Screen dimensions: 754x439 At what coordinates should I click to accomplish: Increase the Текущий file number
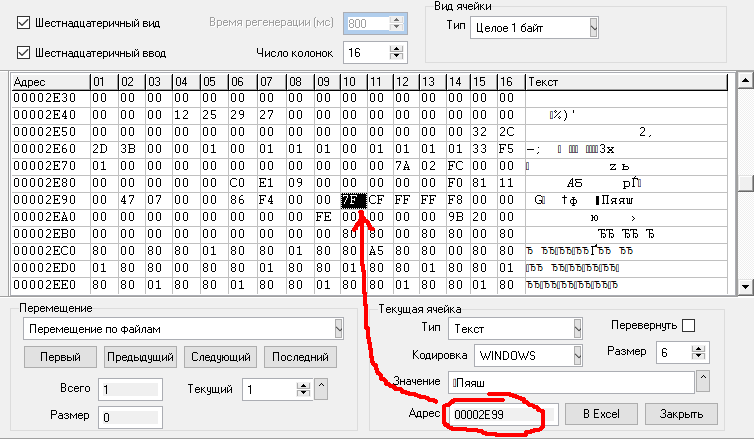[303, 385]
